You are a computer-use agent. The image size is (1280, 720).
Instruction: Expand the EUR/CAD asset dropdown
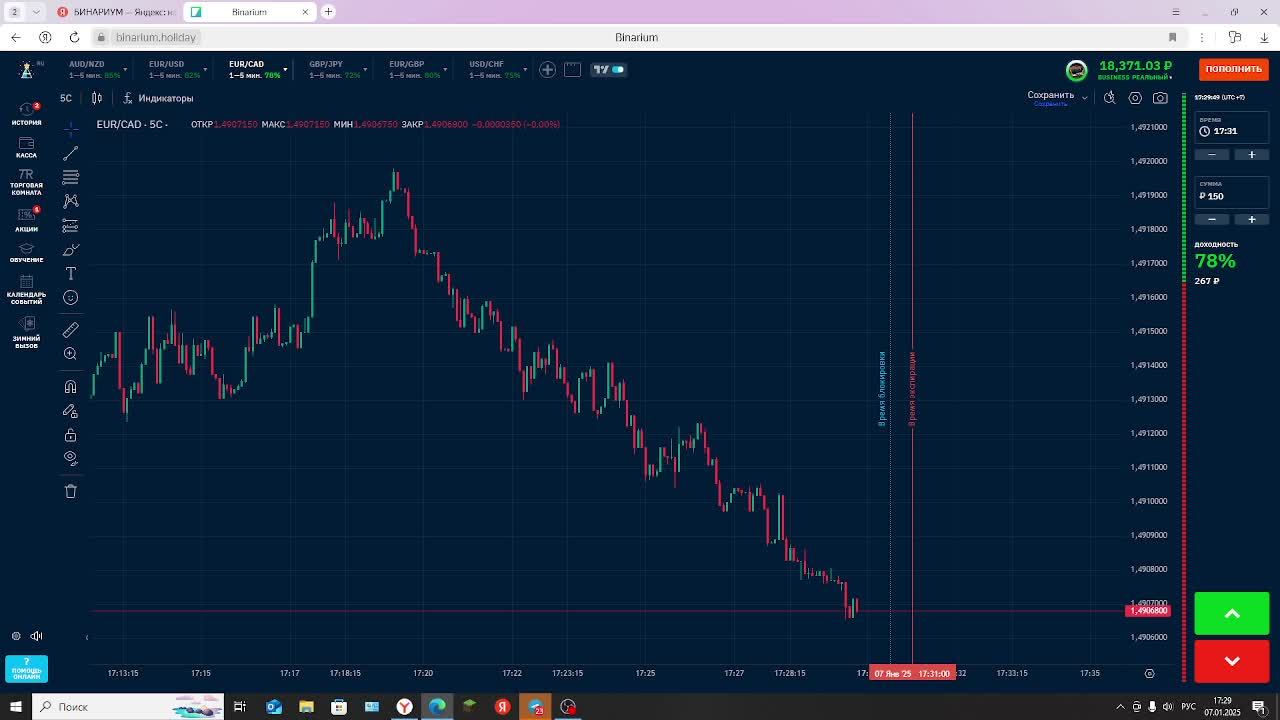click(x=285, y=70)
